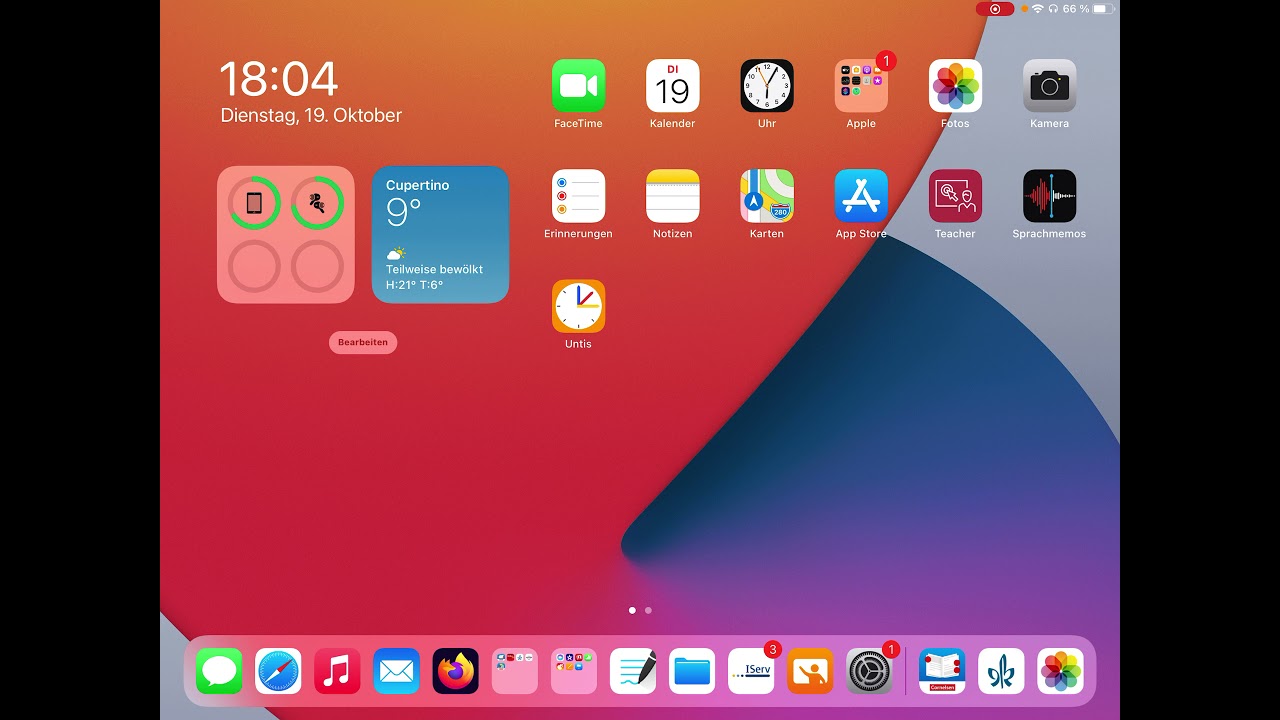The image size is (1280, 720).
Task: Open the Fotos app on home screen
Action: click(x=955, y=86)
